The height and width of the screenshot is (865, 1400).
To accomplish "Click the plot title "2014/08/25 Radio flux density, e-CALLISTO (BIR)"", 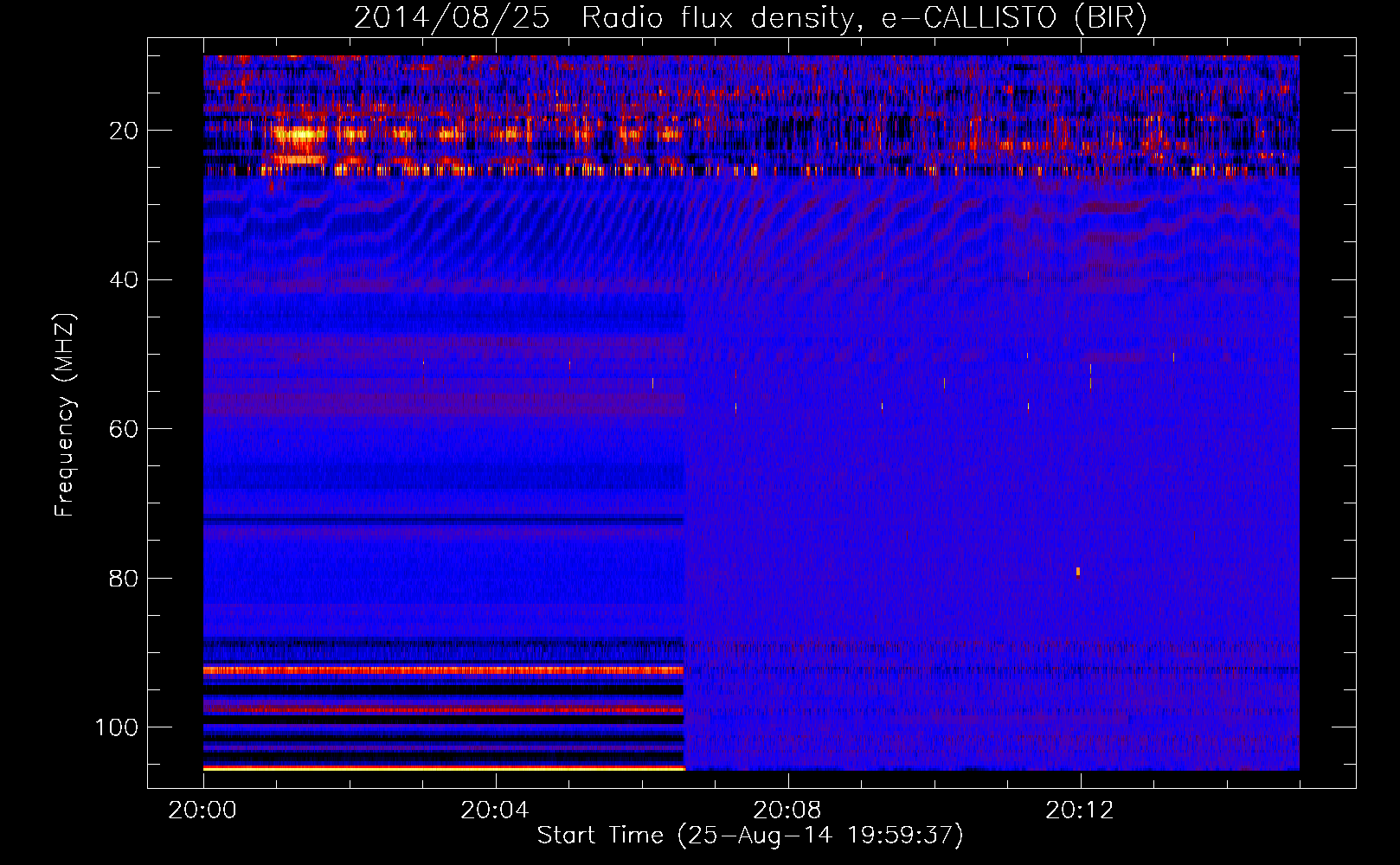I will pyautogui.click(x=750, y=17).
